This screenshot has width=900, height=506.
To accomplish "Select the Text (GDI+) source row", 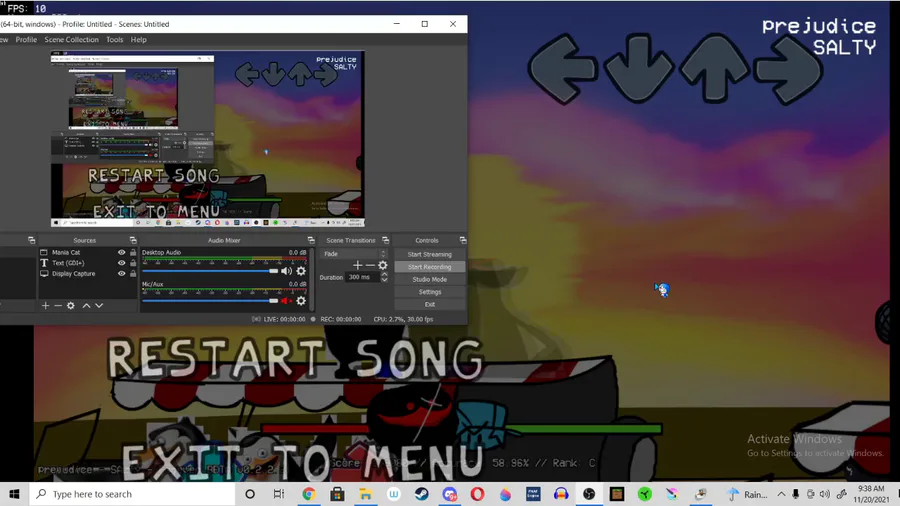I will (x=88, y=263).
